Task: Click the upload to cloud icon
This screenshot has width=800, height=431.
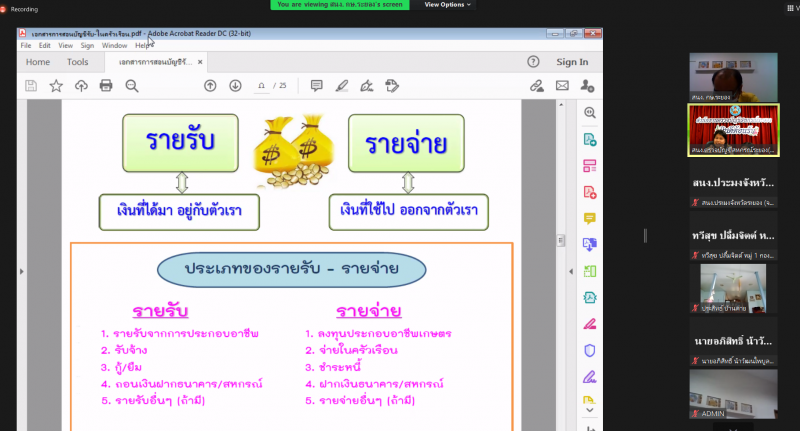Action: (x=81, y=86)
